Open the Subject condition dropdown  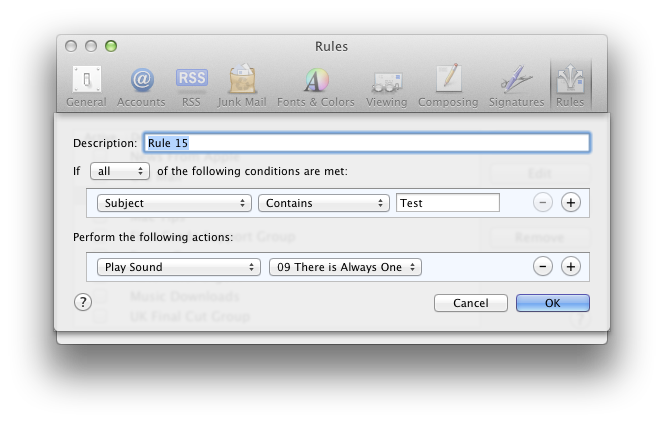point(174,203)
